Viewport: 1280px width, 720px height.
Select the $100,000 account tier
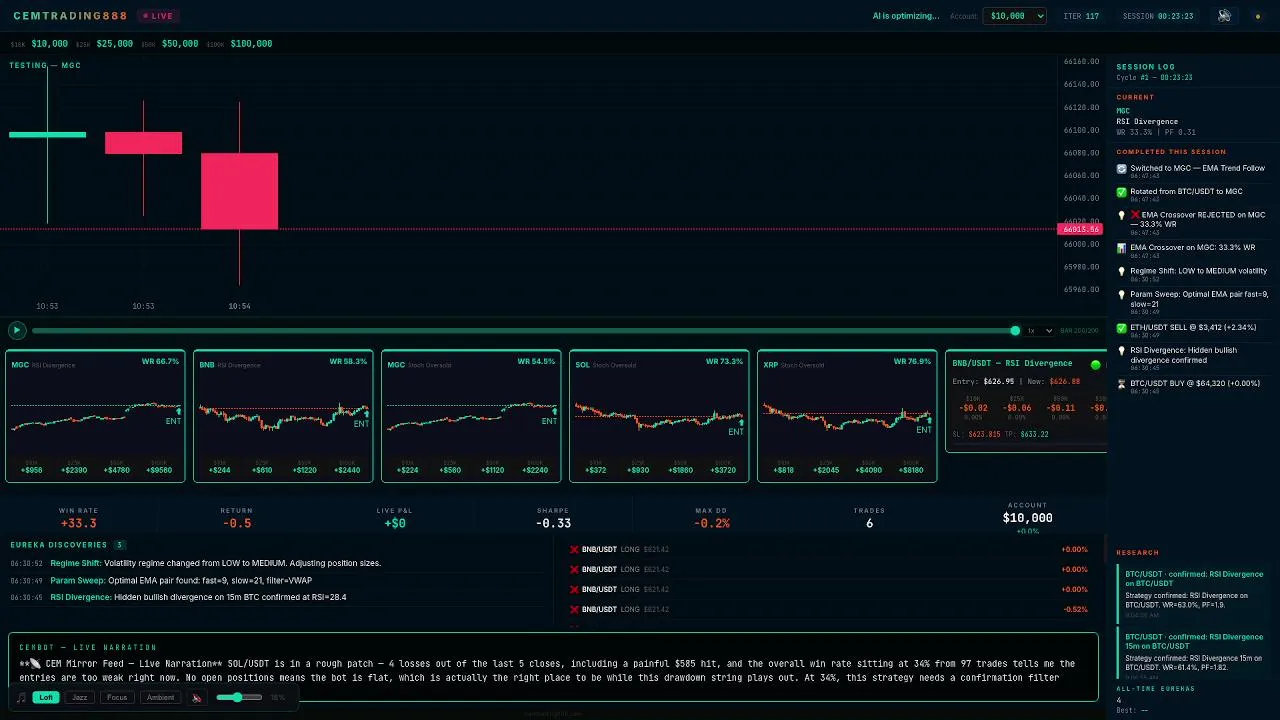pos(251,44)
